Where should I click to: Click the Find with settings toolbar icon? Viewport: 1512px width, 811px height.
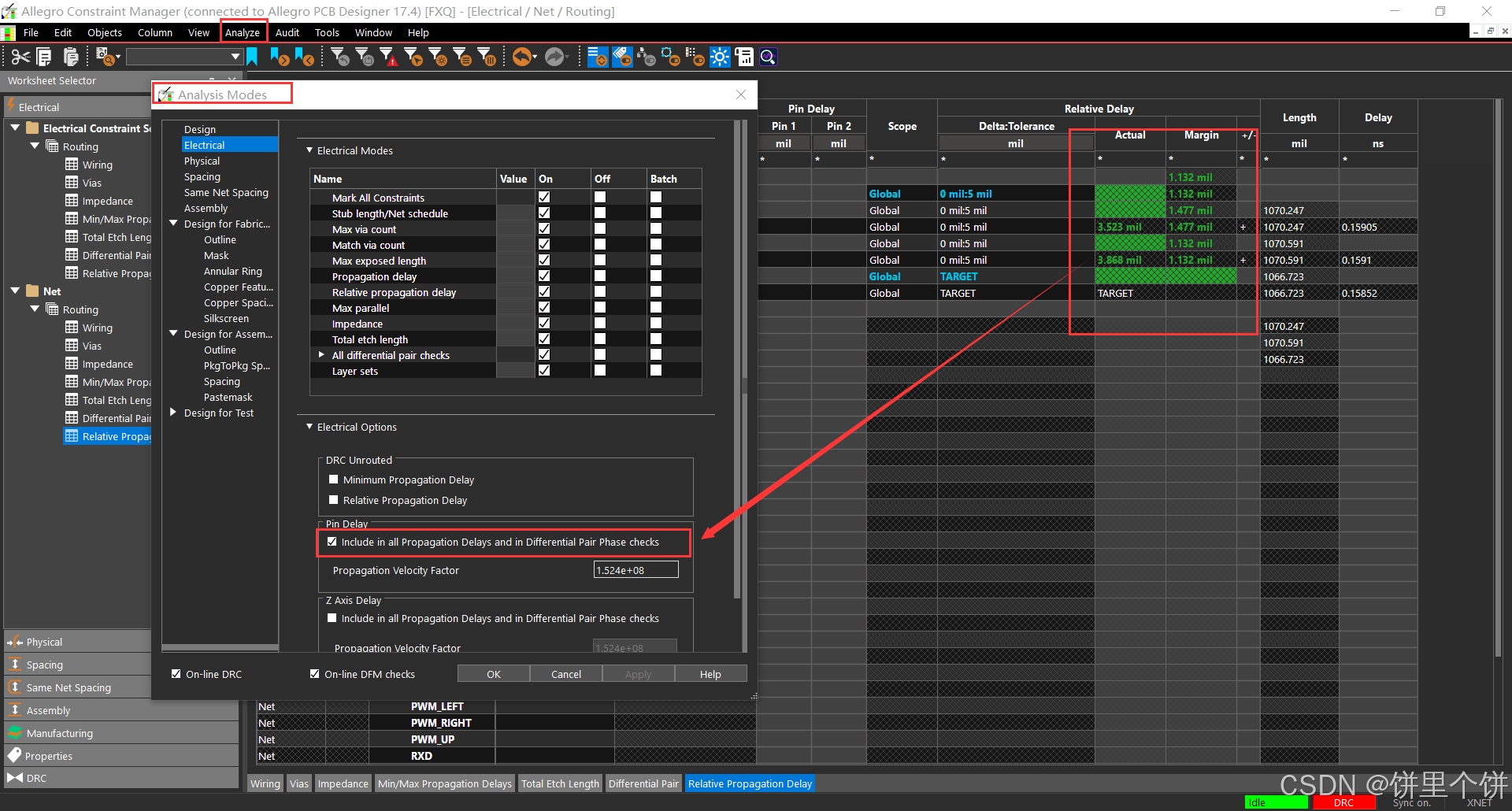pyautogui.click(x=107, y=57)
